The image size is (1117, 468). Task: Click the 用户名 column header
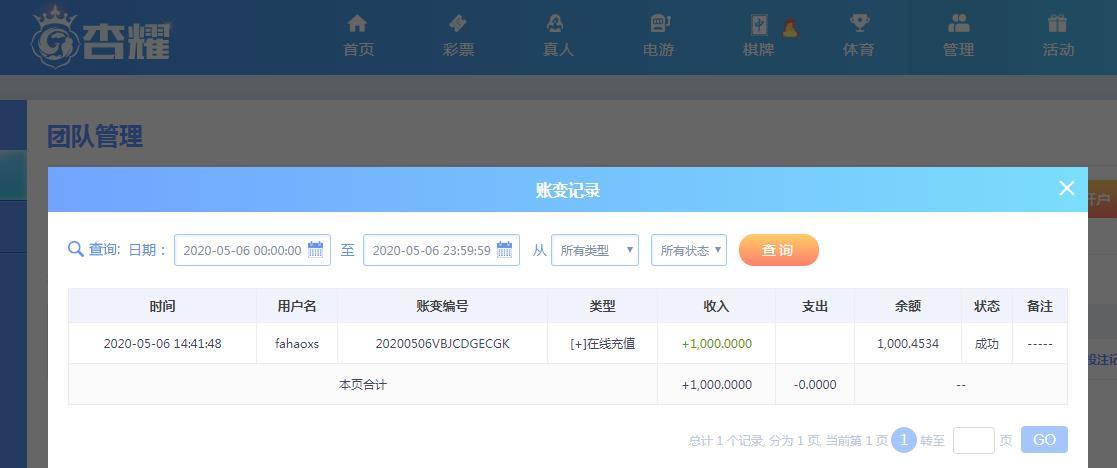click(297, 306)
